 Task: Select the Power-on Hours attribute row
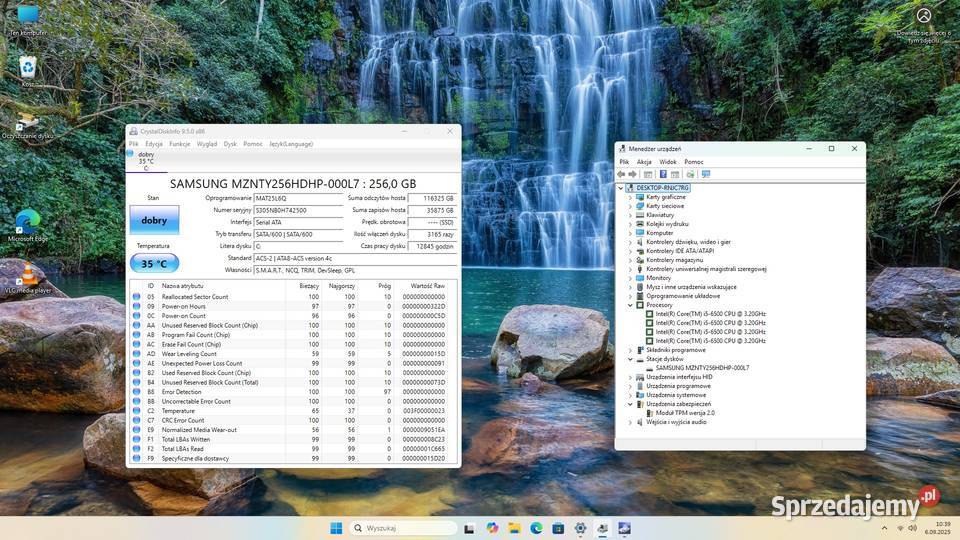pyautogui.click(x=293, y=306)
